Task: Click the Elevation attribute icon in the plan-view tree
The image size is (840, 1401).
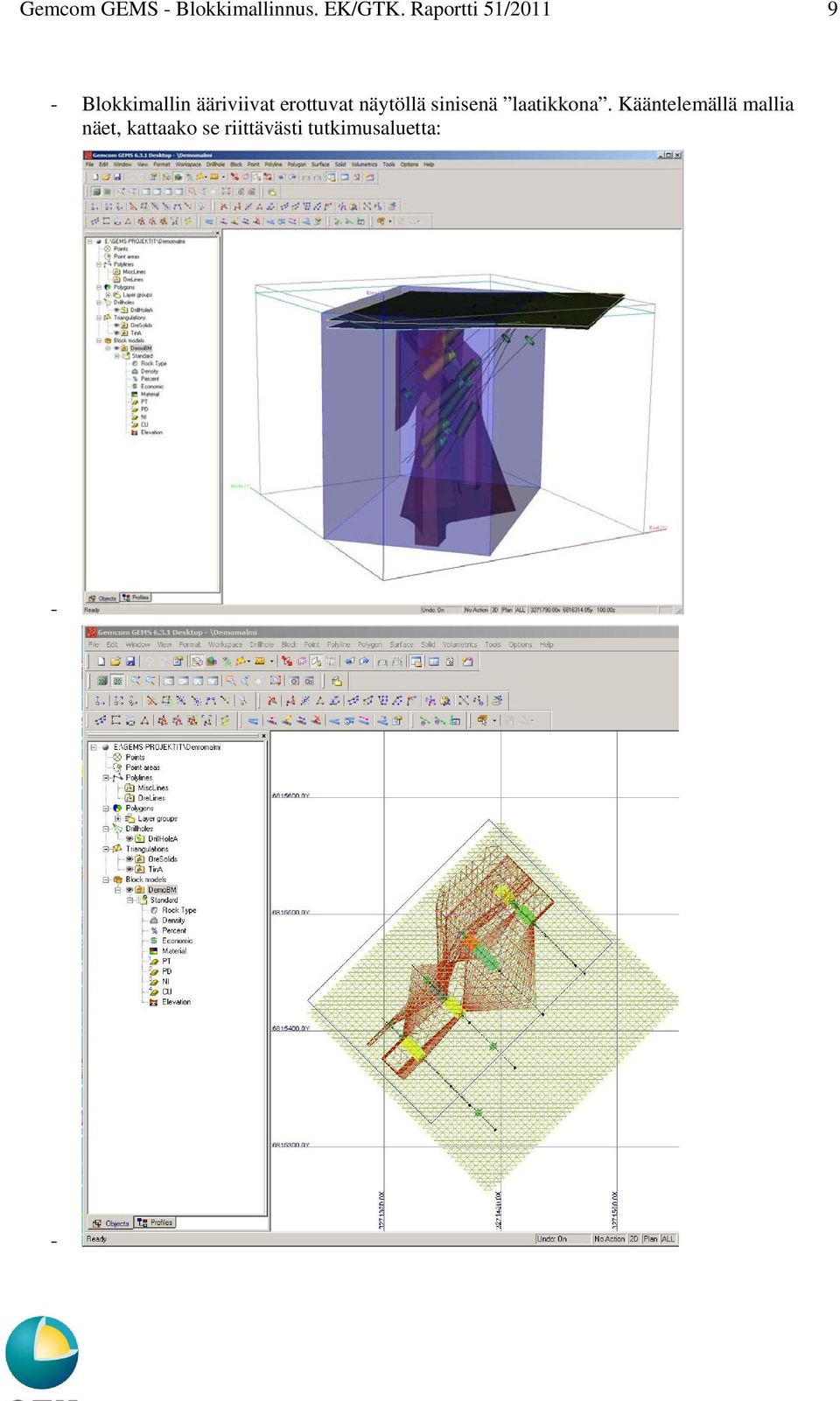Action: [154, 1002]
